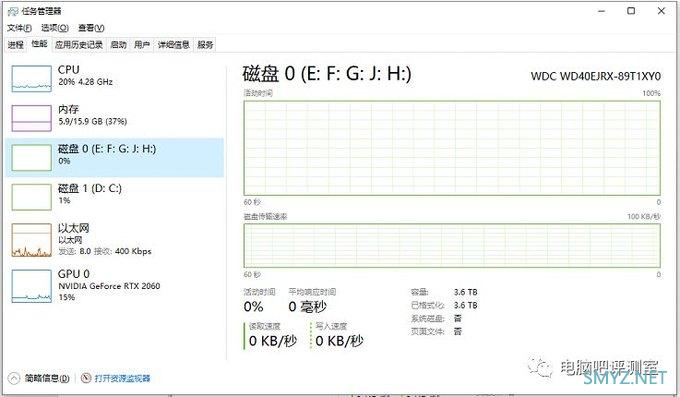
Task: Select the GPU 0 graph thumbnail
Action: coord(31,286)
